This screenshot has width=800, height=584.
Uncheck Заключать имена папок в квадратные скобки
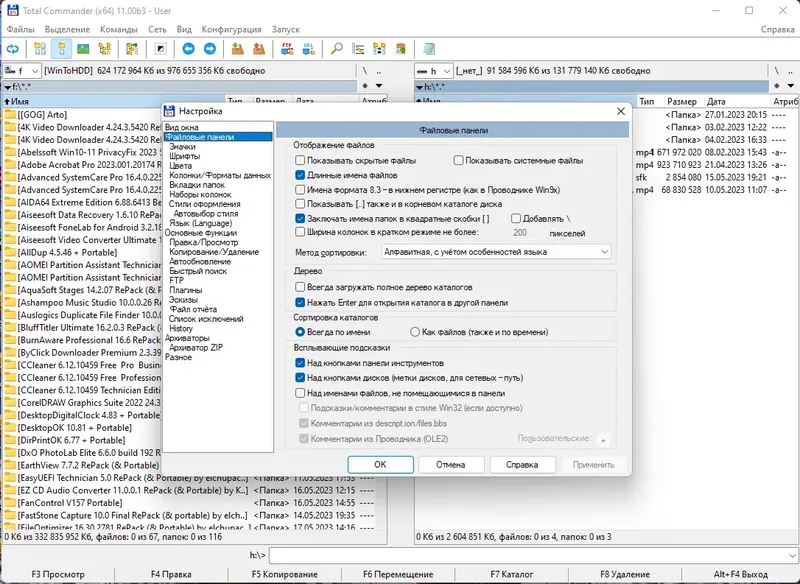click(300, 218)
